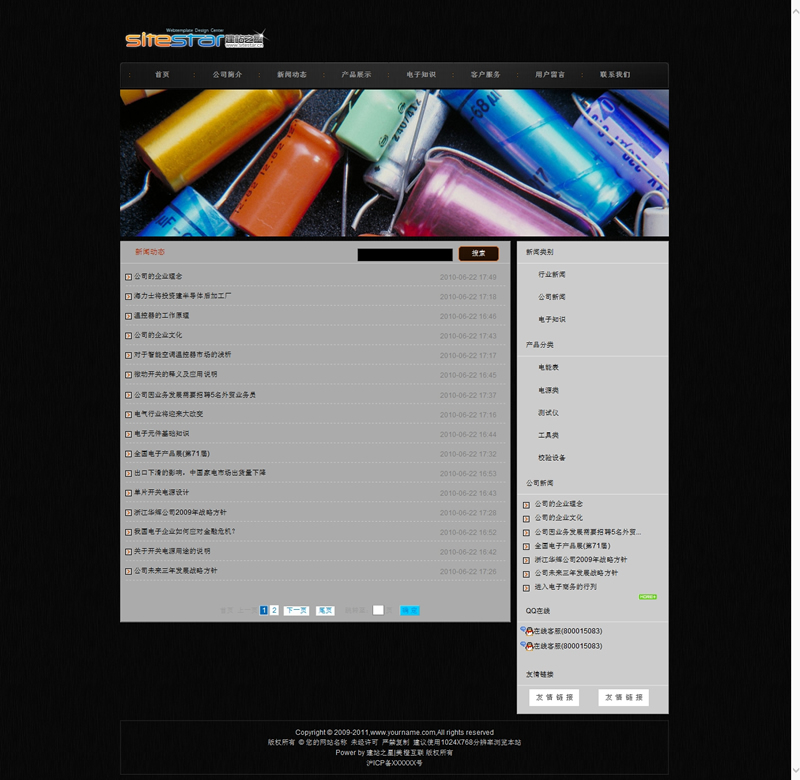Click the 下一页 next page button
The image size is (800, 780).
tap(296, 610)
